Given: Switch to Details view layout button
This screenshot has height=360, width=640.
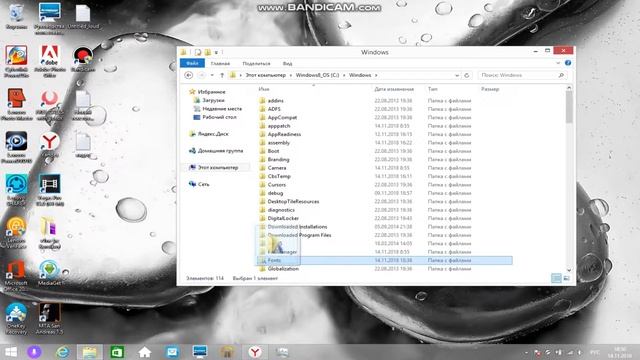Looking at the screenshot, I should pyautogui.click(x=556, y=278).
